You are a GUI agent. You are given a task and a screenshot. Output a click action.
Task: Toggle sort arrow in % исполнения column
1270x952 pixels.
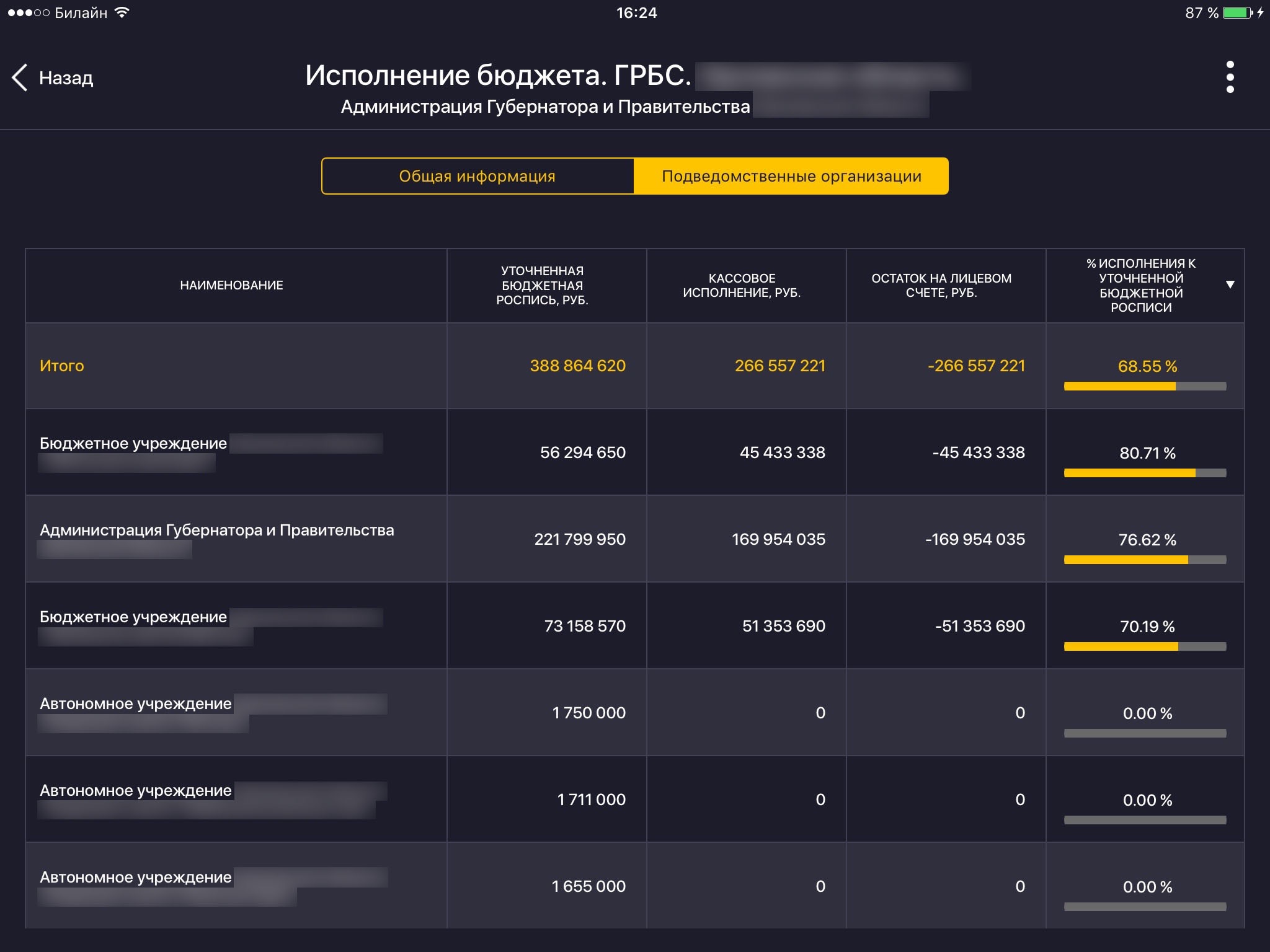tap(1230, 285)
